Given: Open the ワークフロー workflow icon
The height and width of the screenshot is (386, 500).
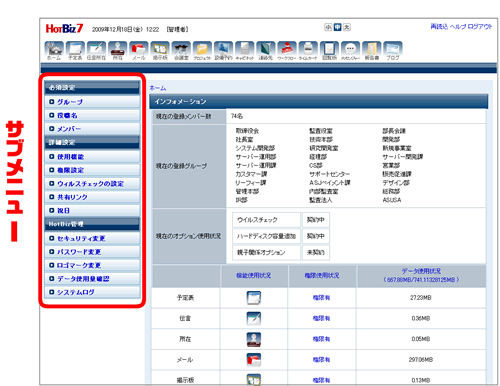Looking at the screenshot, I should pyautogui.click(x=287, y=51).
